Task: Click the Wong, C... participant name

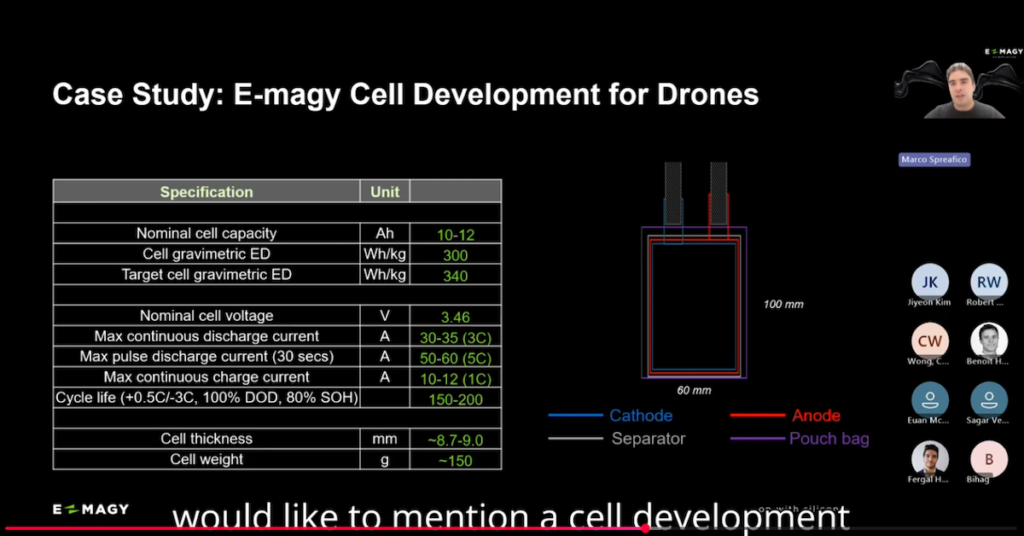Action: (928, 361)
